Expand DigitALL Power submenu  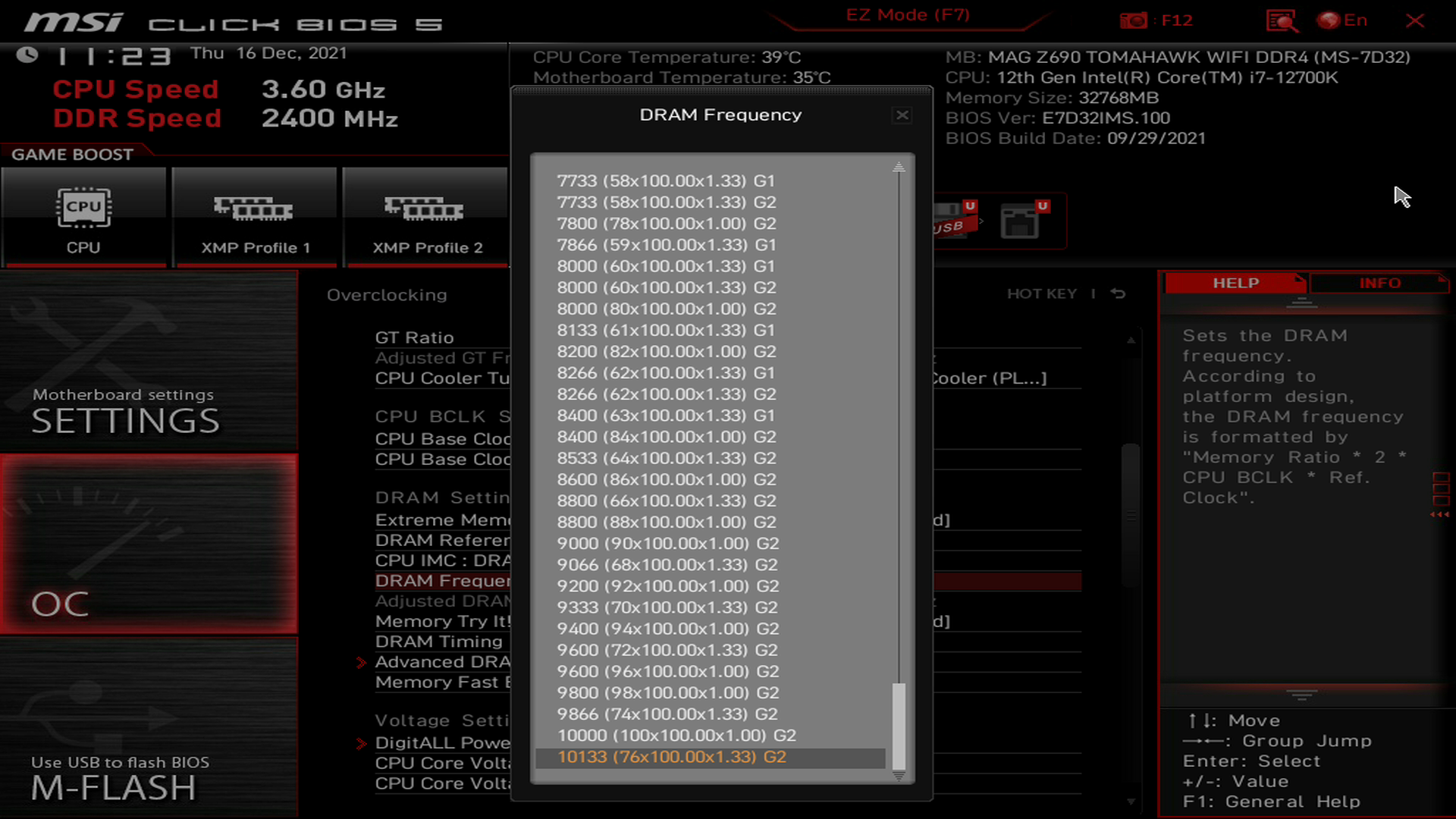point(442,742)
